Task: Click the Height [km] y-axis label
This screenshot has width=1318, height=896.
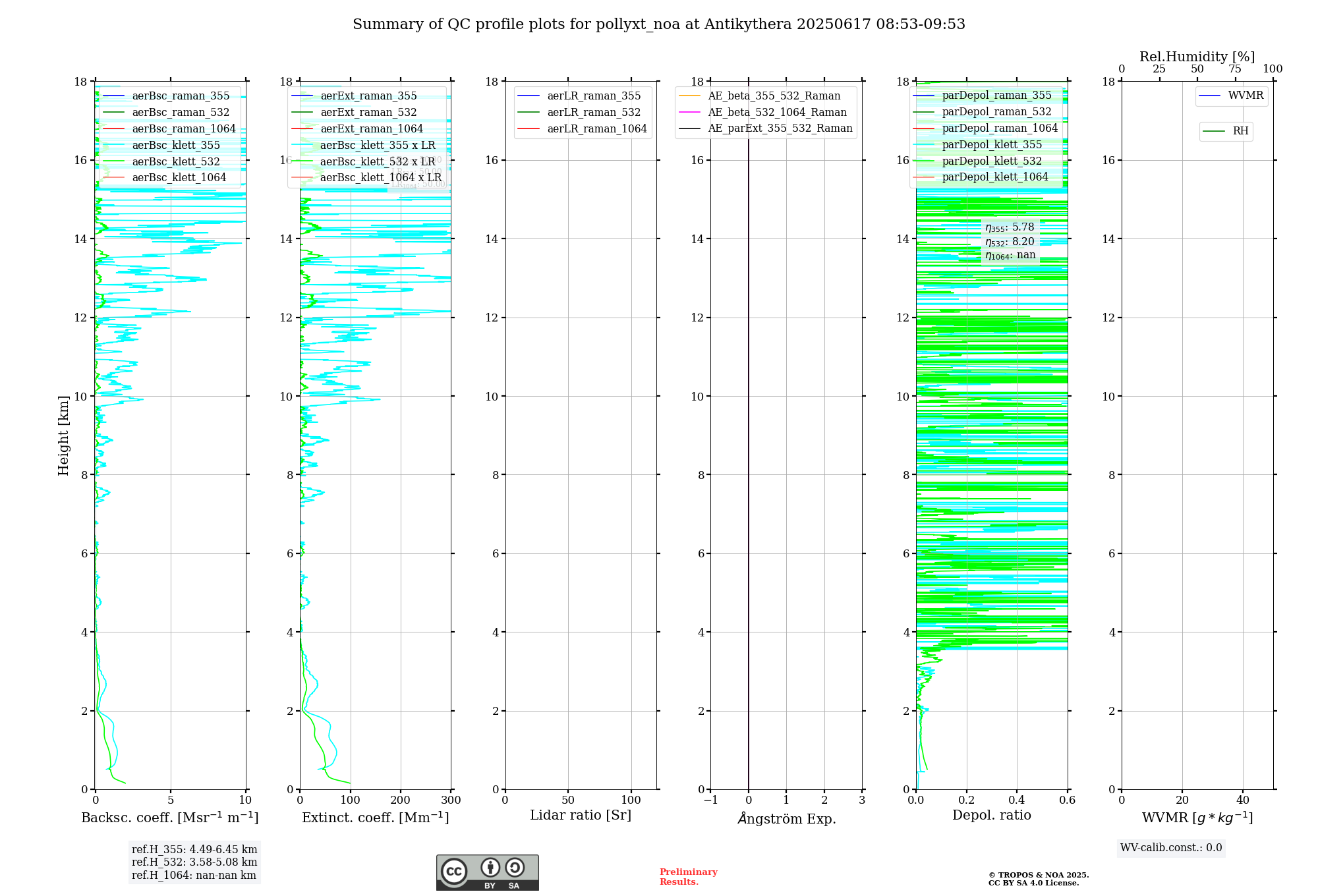Action: point(63,435)
